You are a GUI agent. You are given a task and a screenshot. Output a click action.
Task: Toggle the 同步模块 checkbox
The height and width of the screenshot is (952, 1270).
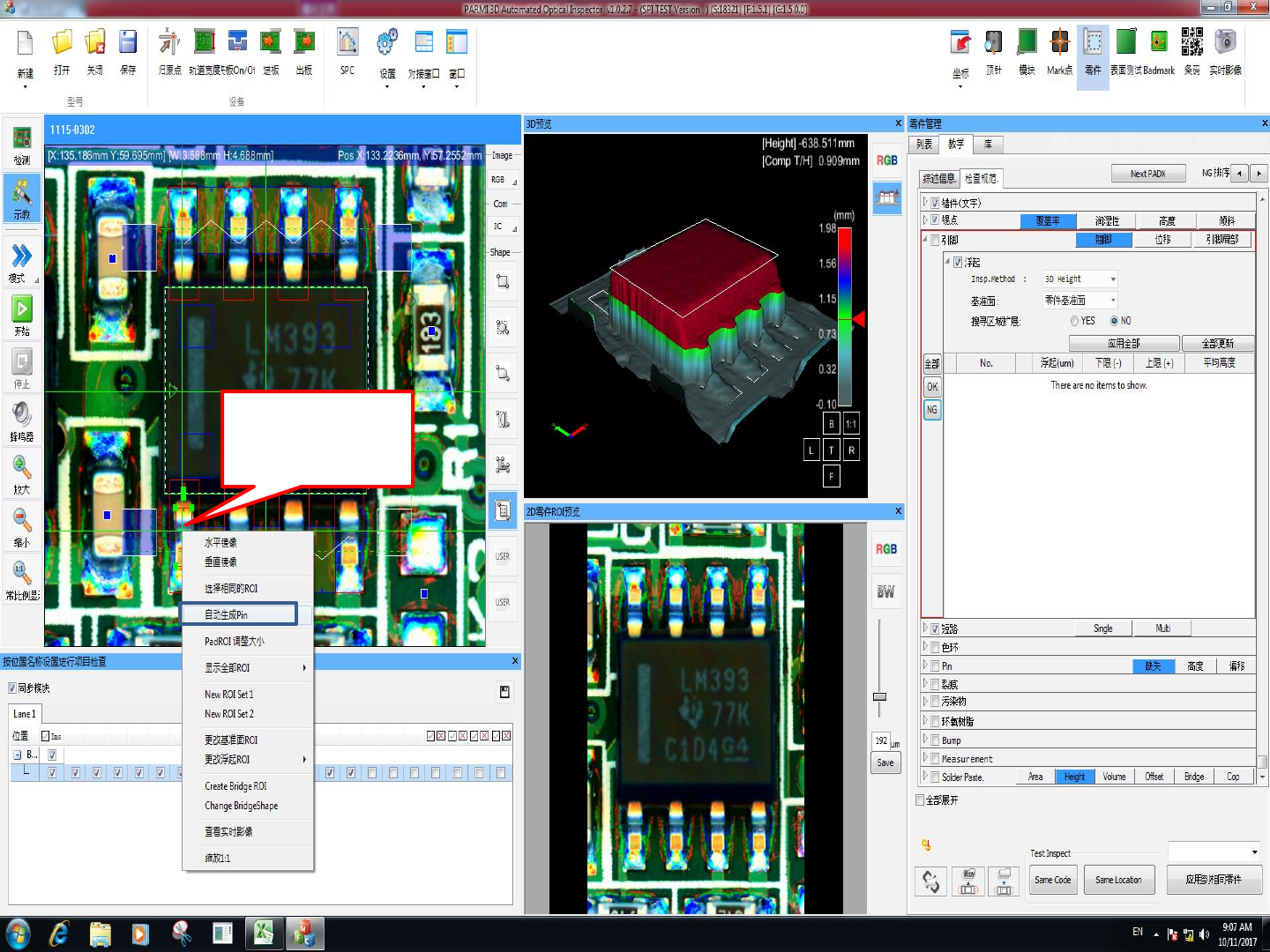12,688
